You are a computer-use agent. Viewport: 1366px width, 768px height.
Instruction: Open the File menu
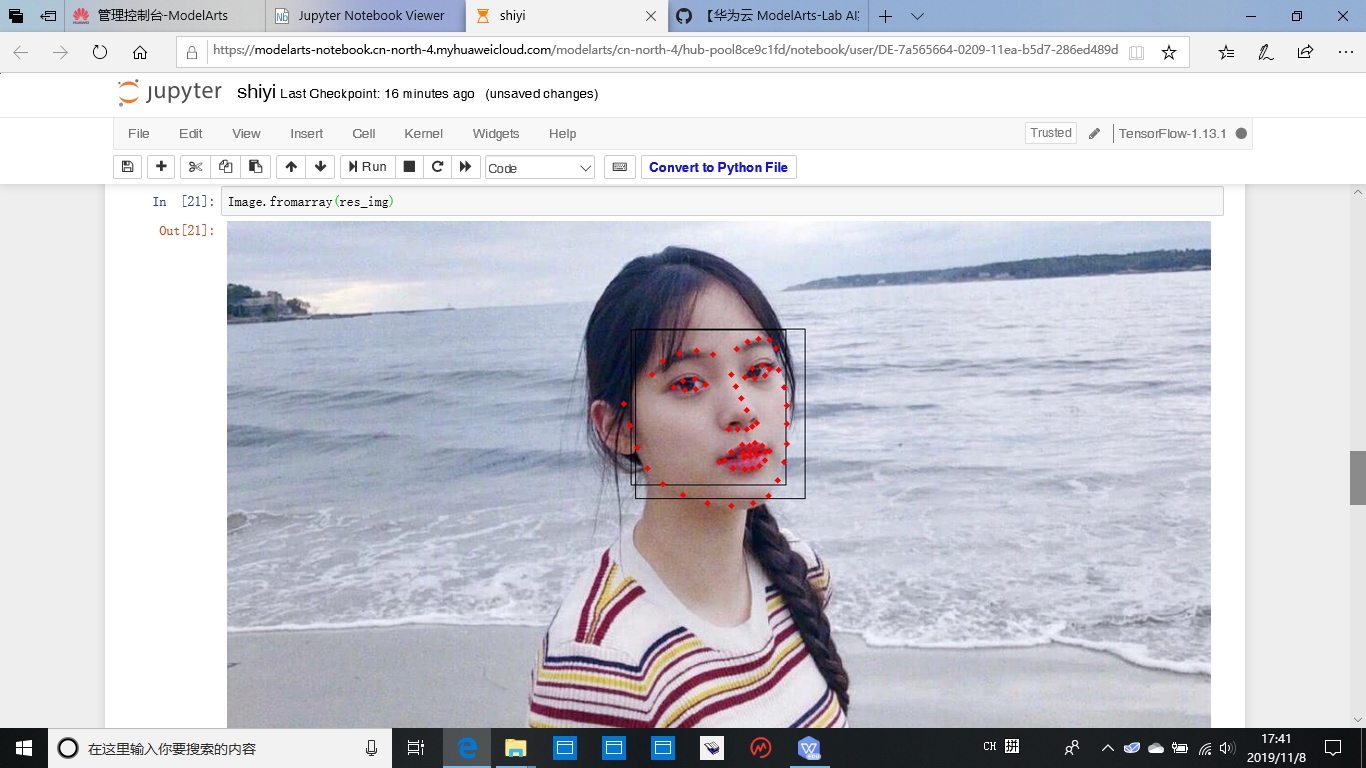[139, 133]
